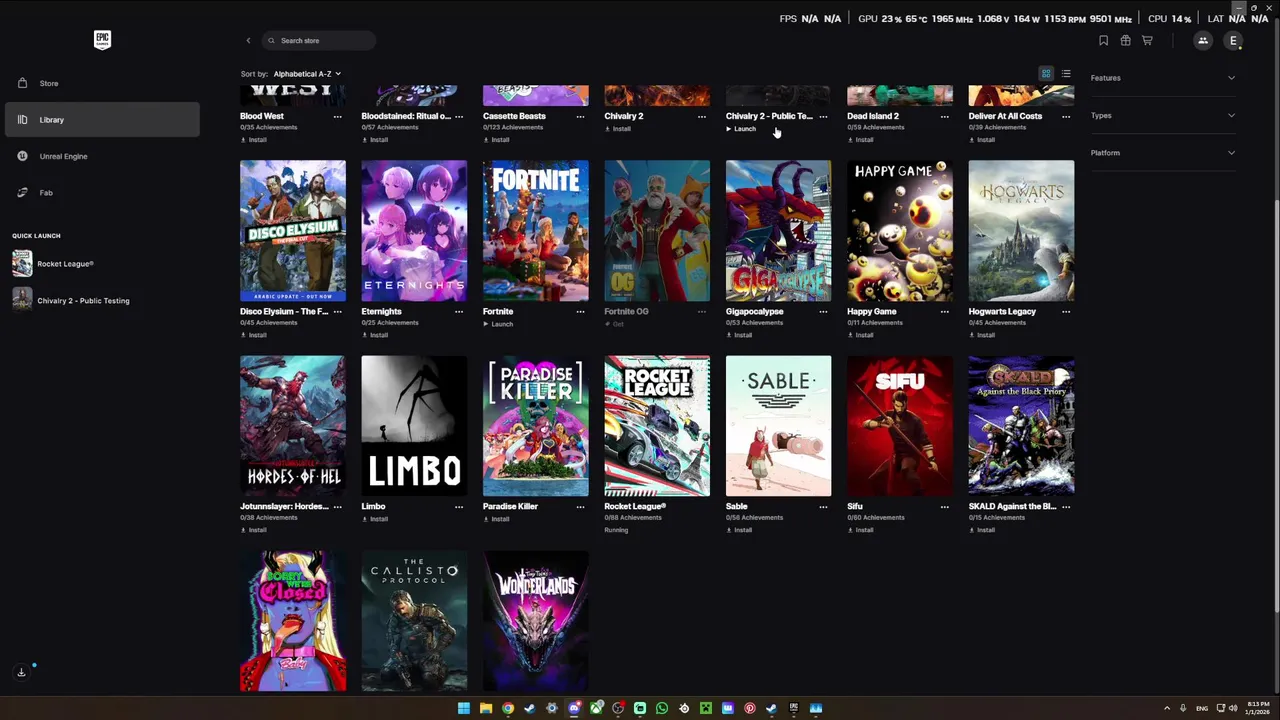This screenshot has width=1280, height=720.
Task: Click the Deliver At All Costs title
Action: (1005, 116)
